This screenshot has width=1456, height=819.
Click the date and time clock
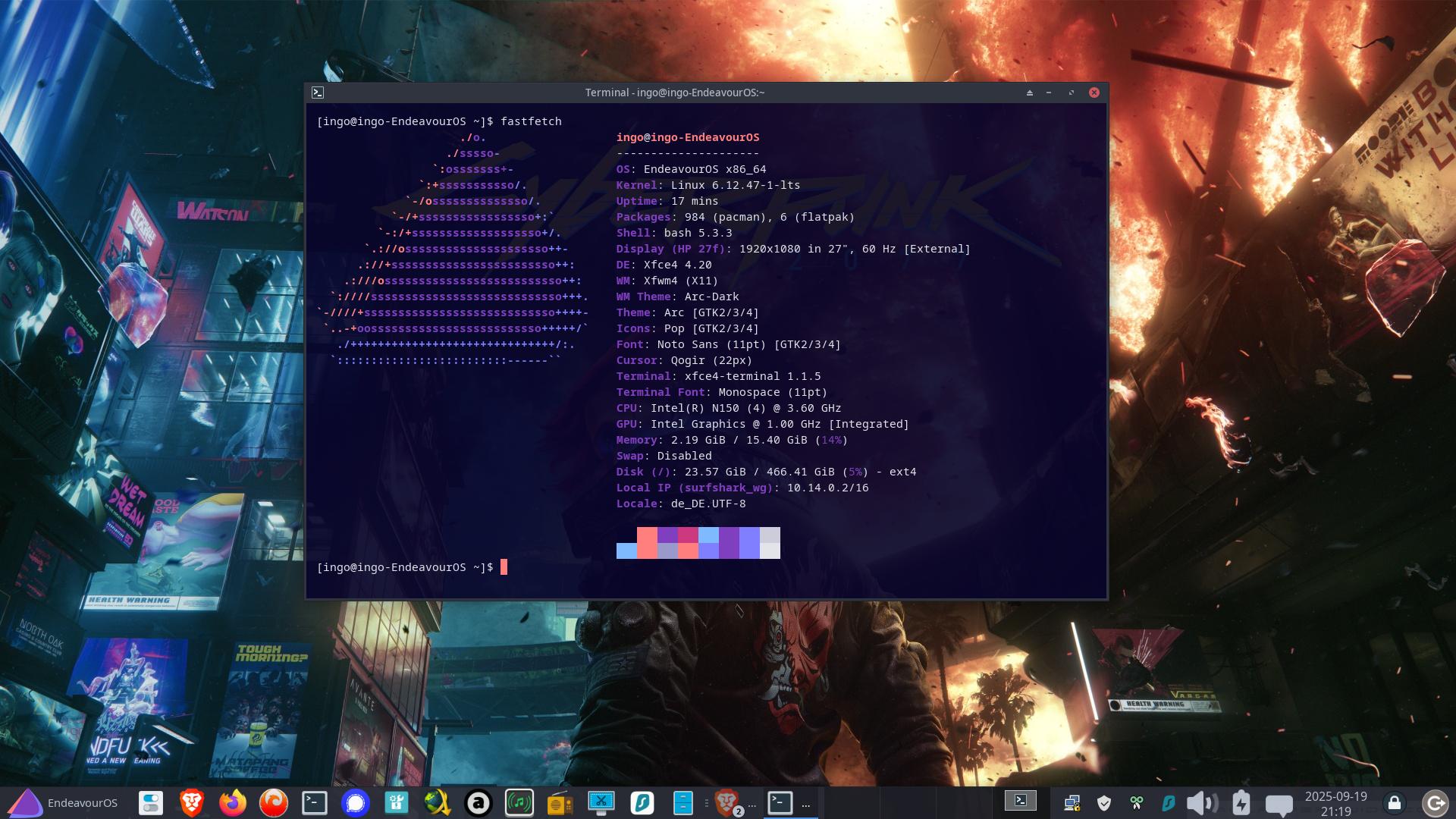tap(1335, 804)
